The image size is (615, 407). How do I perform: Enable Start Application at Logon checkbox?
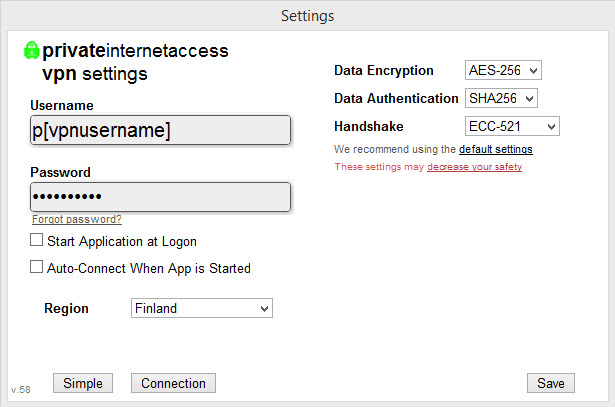[36, 240]
